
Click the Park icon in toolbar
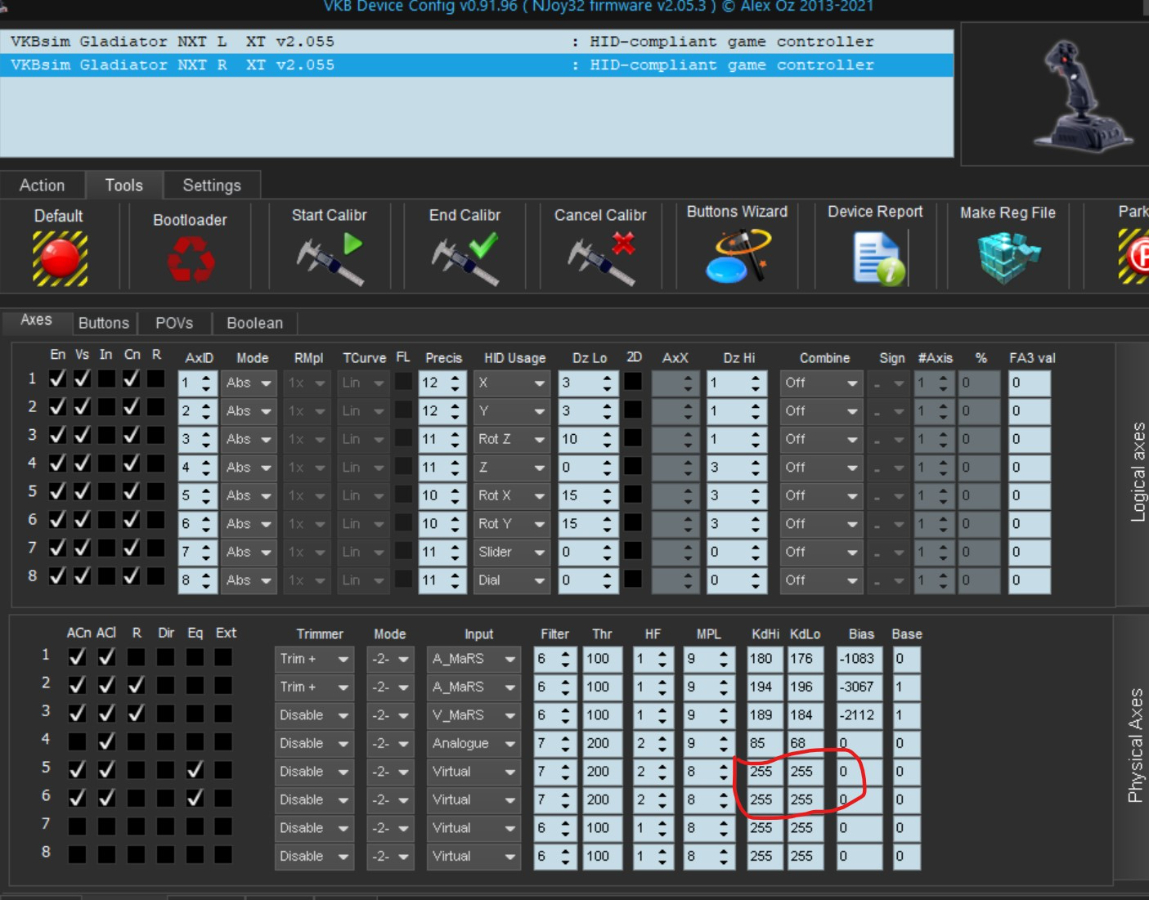point(1133,255)
